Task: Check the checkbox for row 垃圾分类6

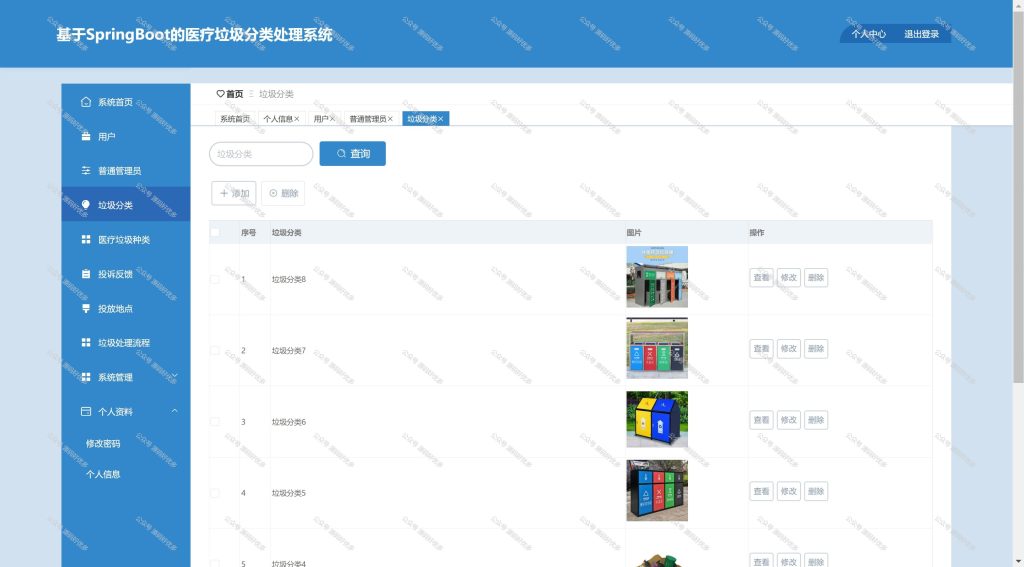Action: pyautogui.click(x=215, y=421)
